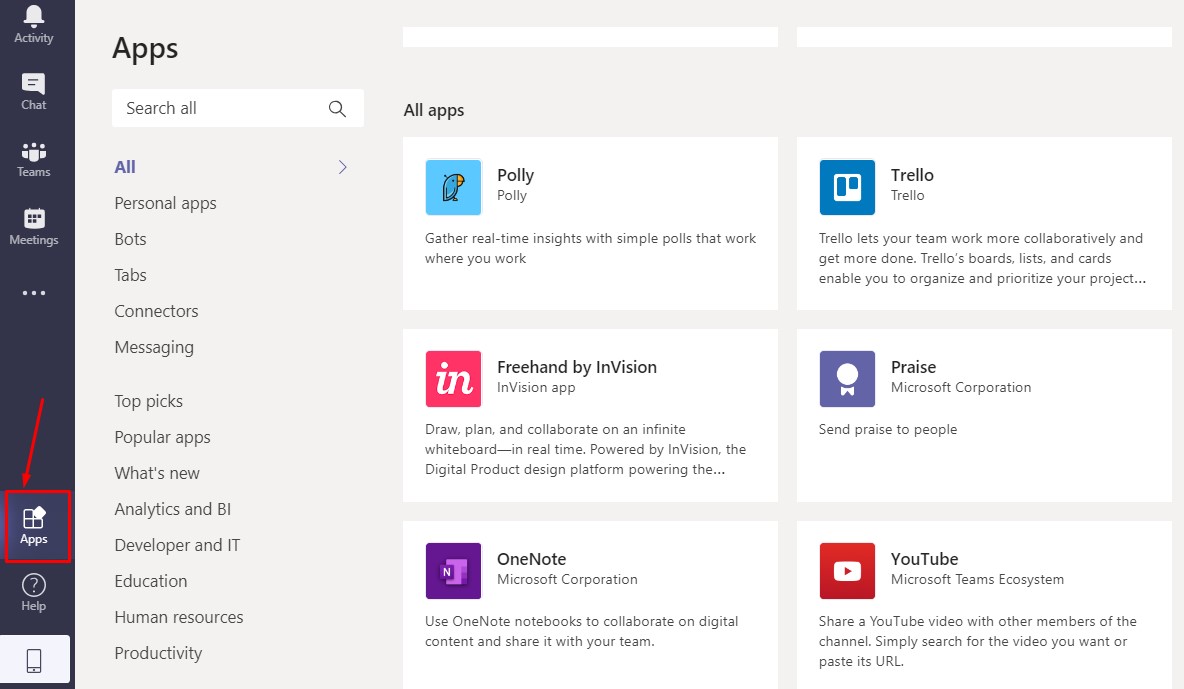
Task: Click 'Microsoft Corporation' under Praise
Action: 960,388
